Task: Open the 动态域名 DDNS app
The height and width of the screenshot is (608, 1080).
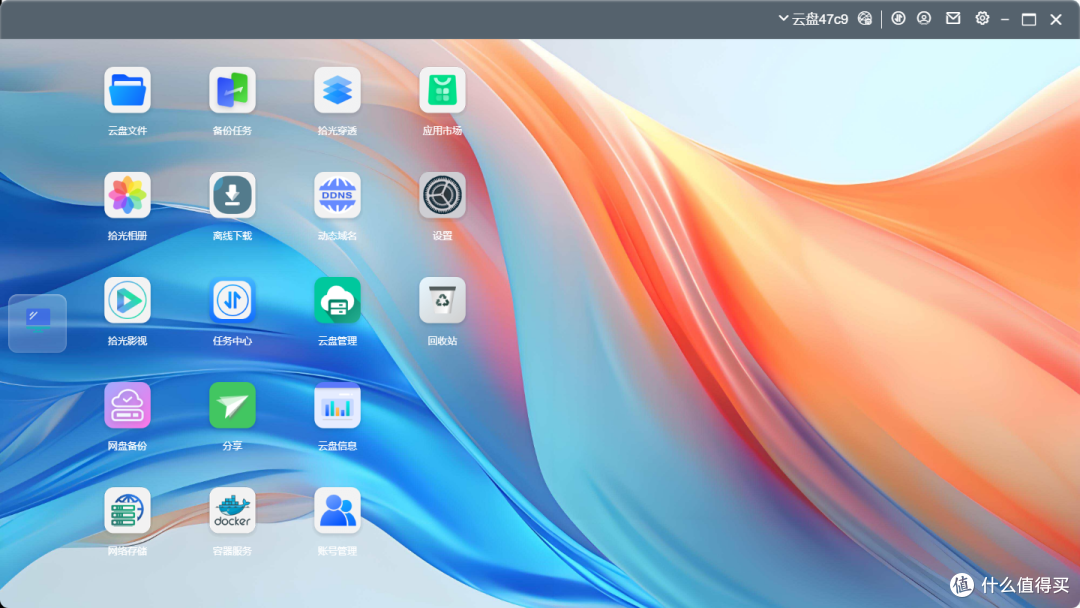Action: coord(337,196)
